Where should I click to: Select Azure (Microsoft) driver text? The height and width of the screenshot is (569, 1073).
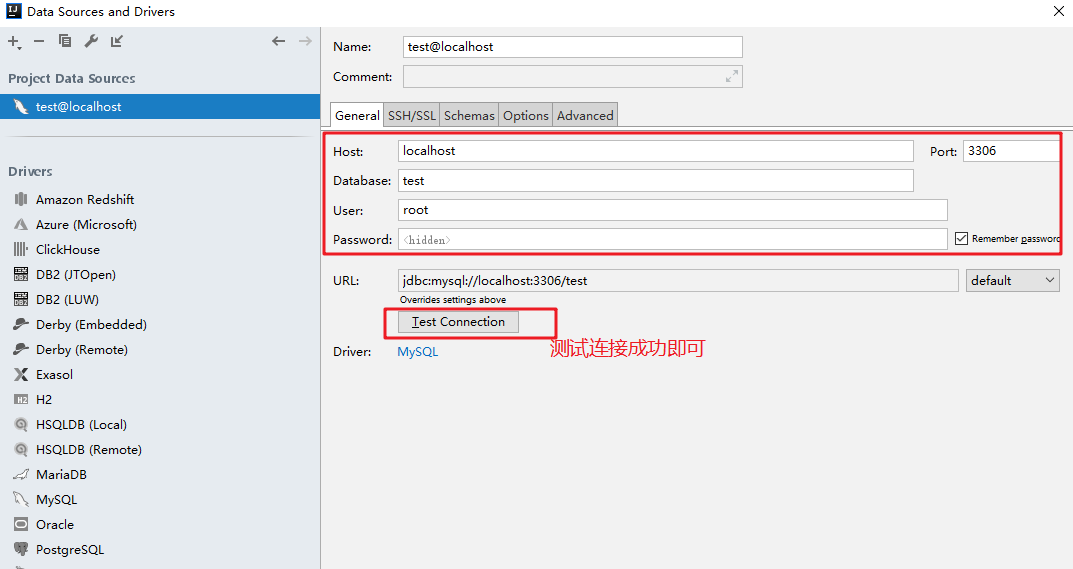[86, 225]
